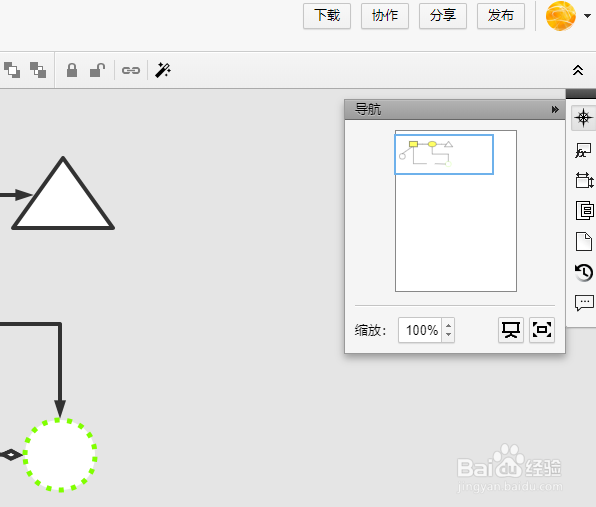Increase zoom with the up stepper arrow

click(x=449, y=326)
